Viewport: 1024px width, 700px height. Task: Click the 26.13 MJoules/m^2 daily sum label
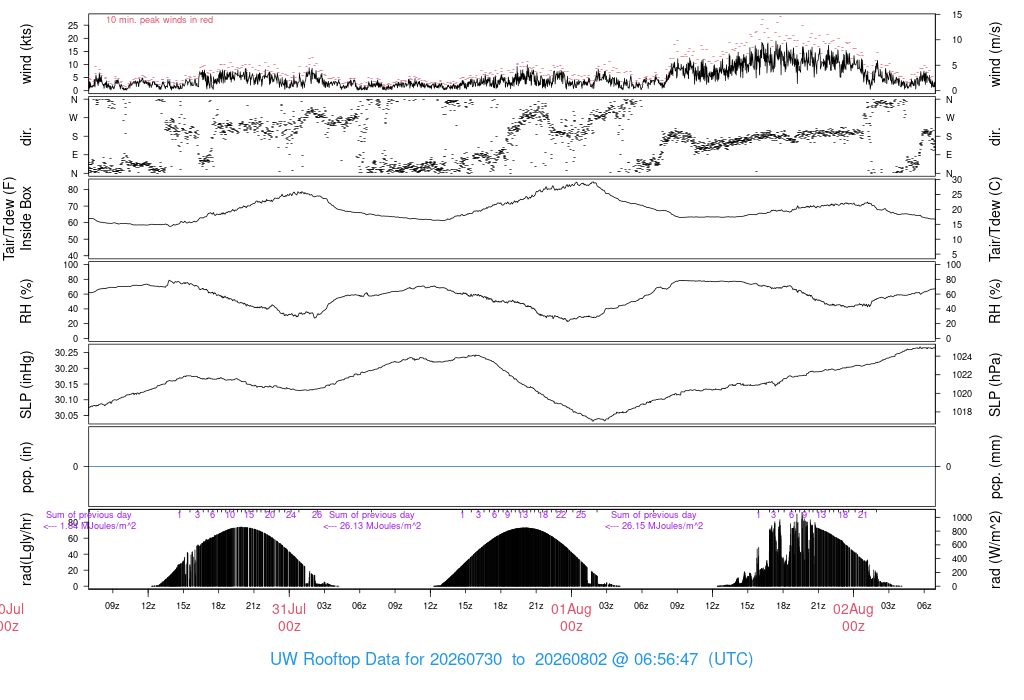[372, 526]
